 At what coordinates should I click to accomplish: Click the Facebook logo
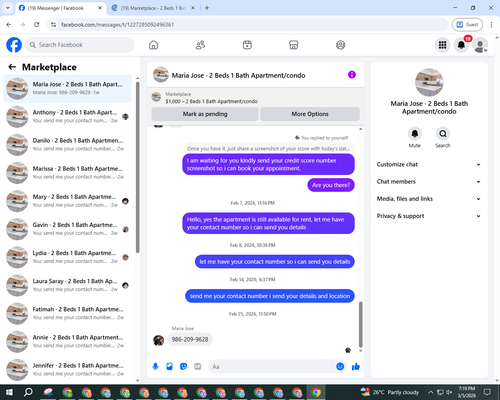14,45
